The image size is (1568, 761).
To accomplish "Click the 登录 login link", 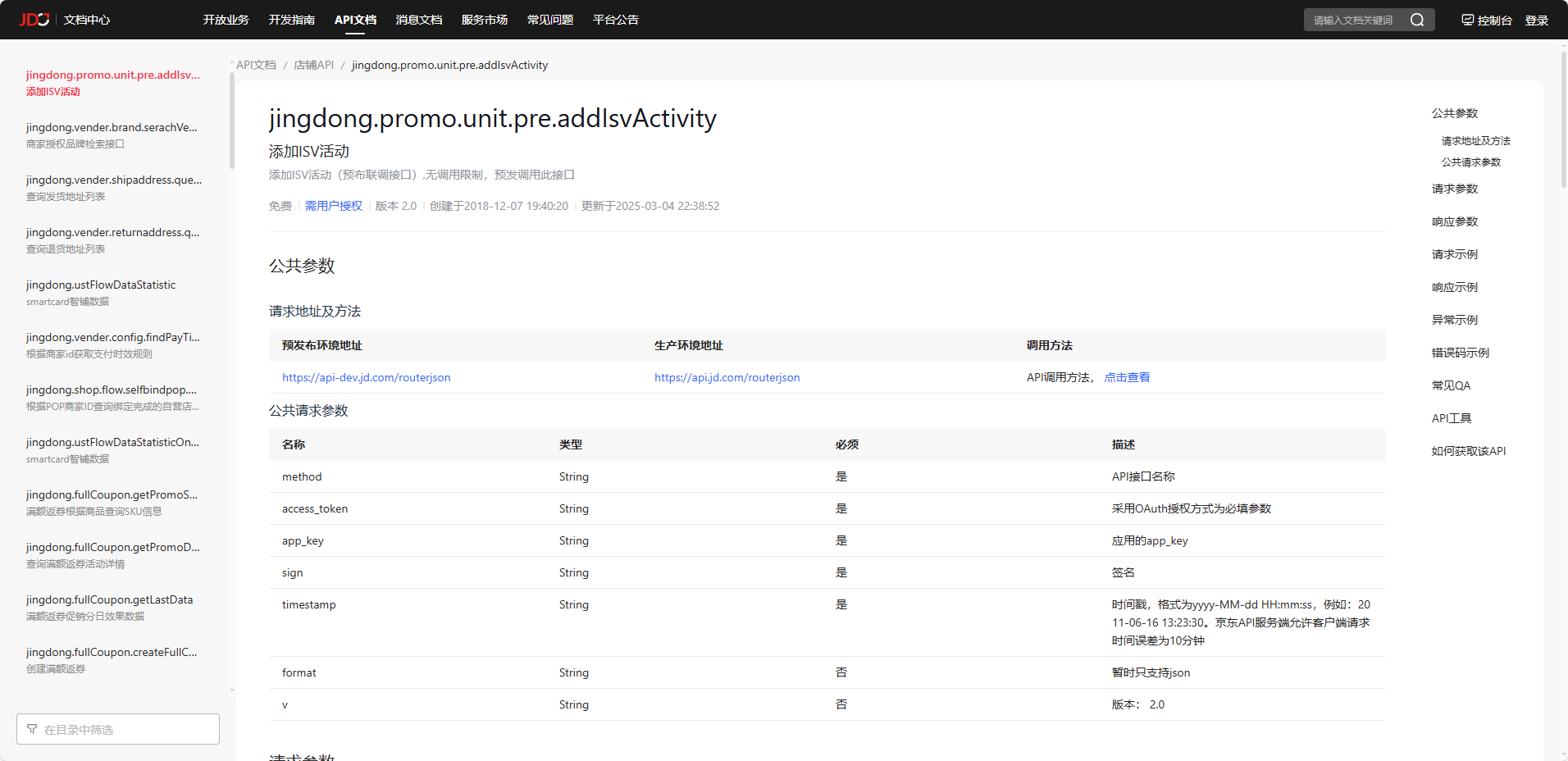I will coord(1536,20).
